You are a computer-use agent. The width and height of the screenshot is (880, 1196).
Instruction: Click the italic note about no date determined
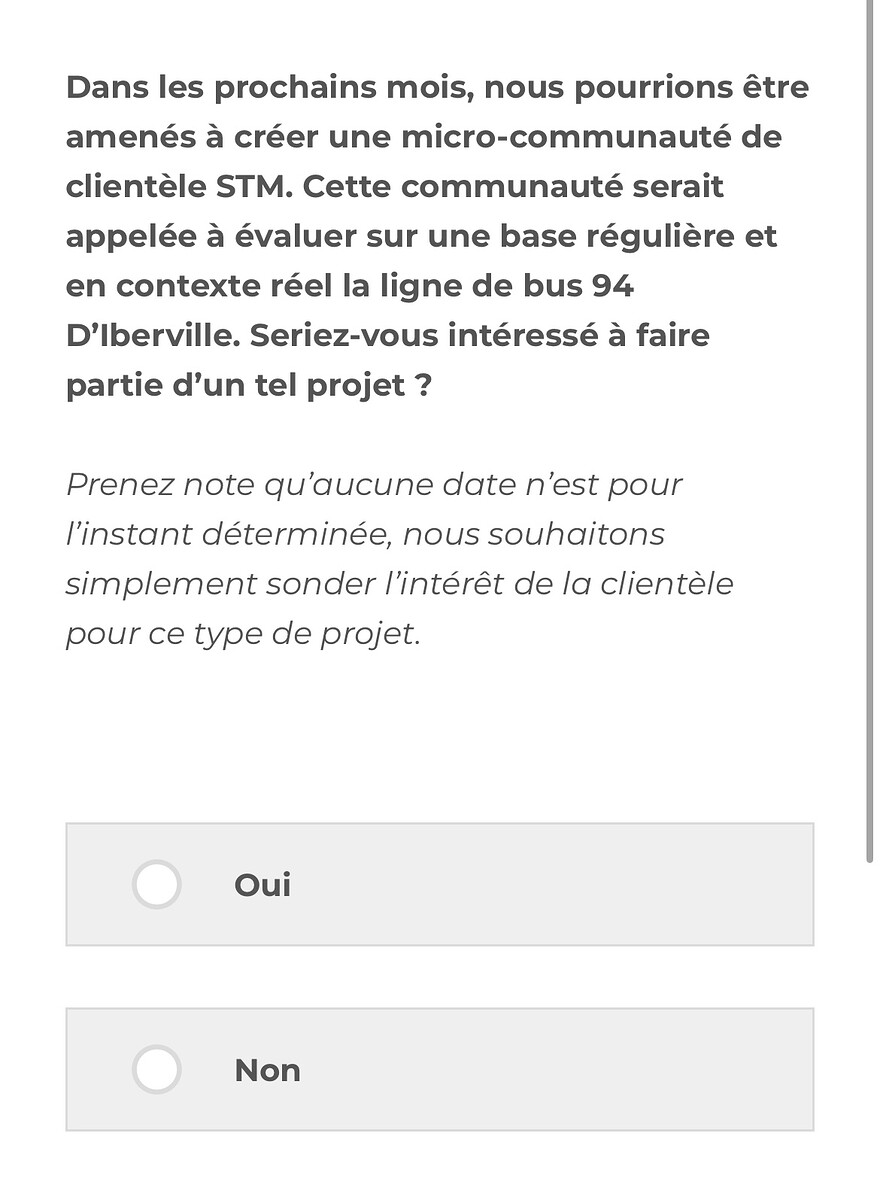click(400, 558)
